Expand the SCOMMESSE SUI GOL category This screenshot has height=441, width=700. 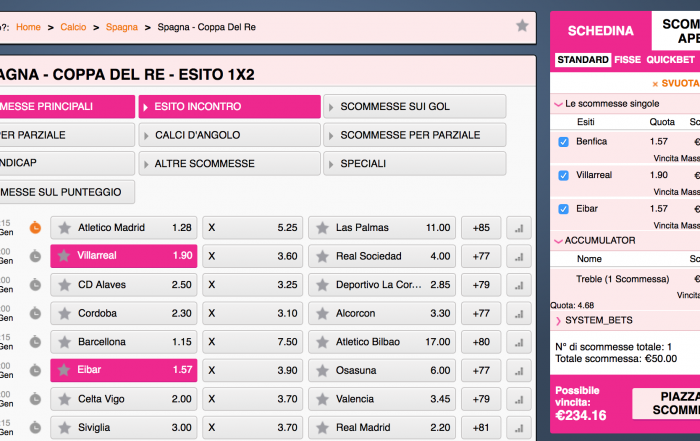pyautogui.click(x=415, y=106)
